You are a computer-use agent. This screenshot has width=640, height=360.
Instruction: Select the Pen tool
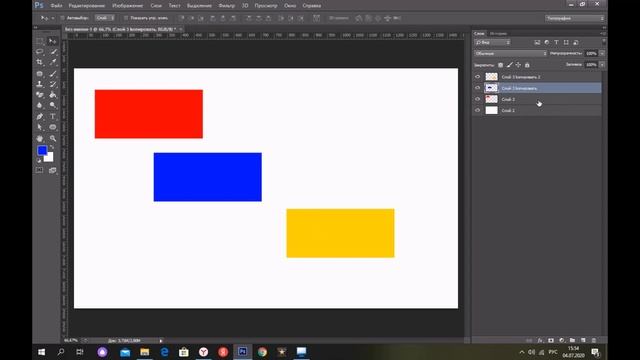[40, 117]
